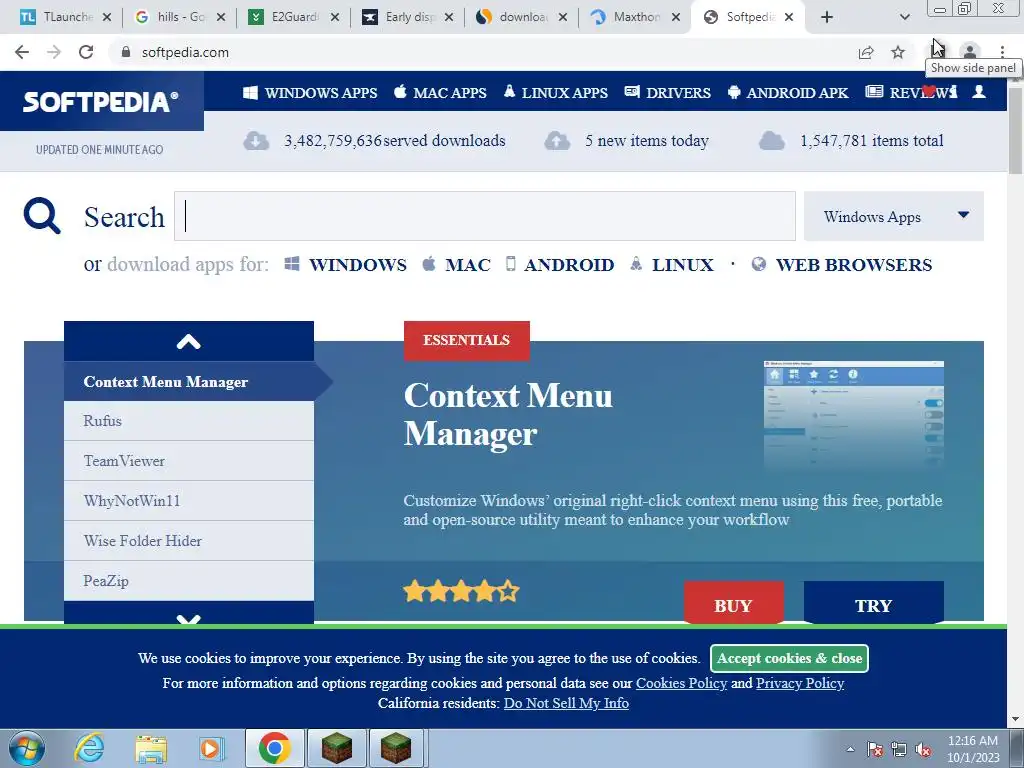
Task: Open the Windows Start menu
Action: coord(26,748)
